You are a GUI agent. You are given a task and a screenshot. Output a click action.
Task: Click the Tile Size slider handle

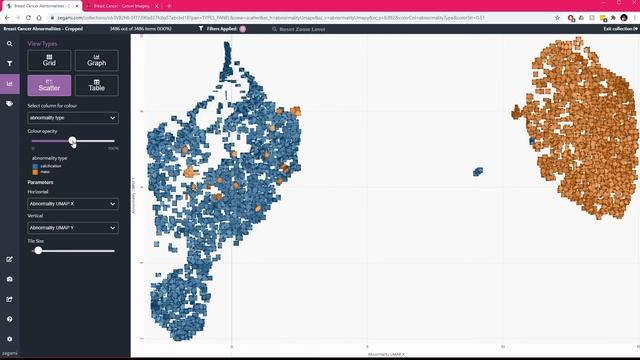[x=38, y=251]
